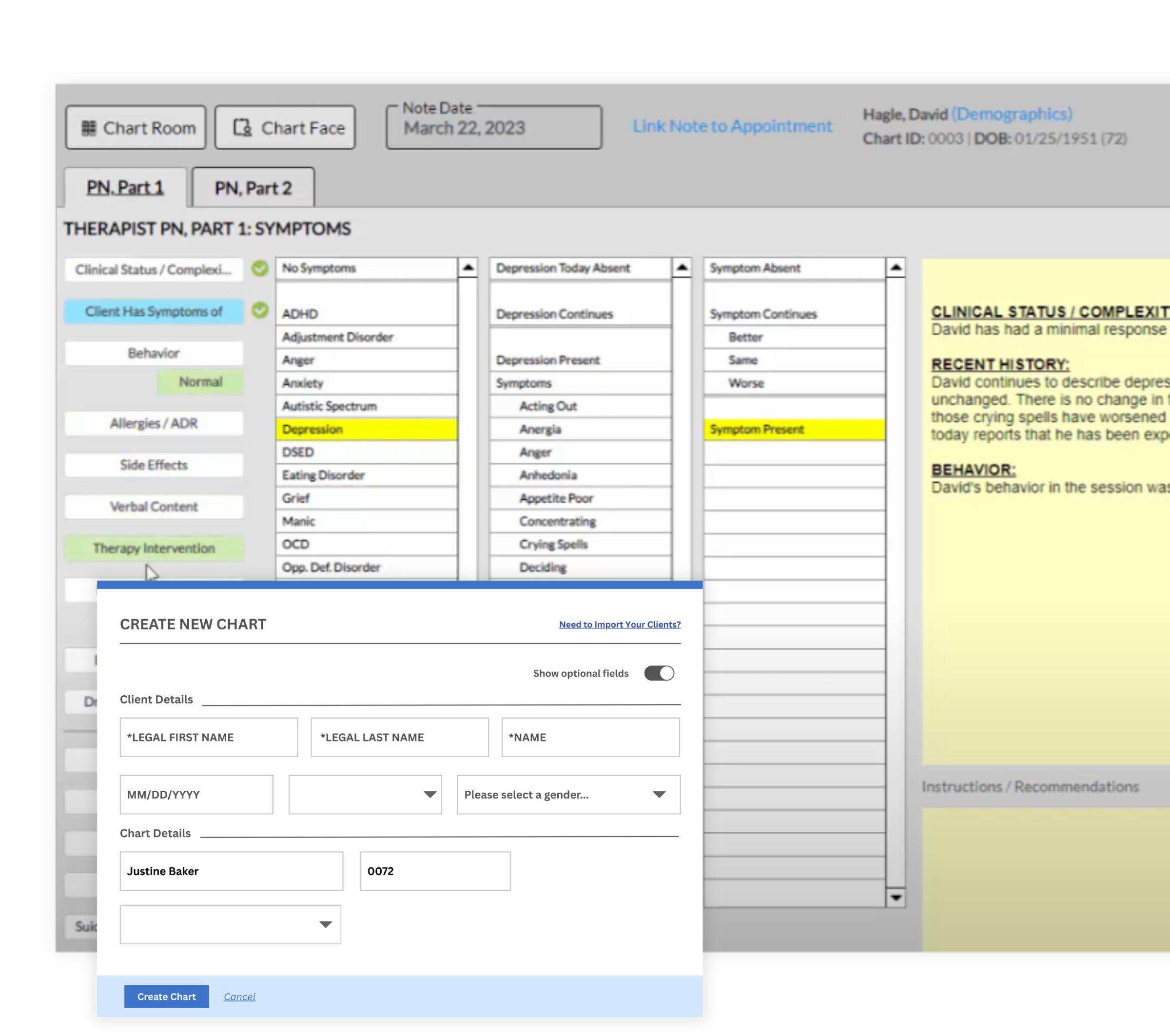Click the up arrow on the No Symptoms list

(468, 267)
